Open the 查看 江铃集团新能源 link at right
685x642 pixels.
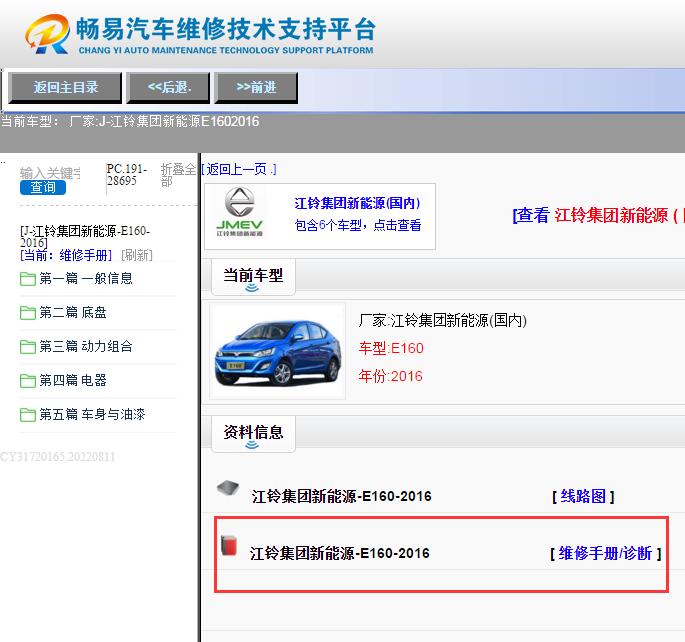point(598,215)
